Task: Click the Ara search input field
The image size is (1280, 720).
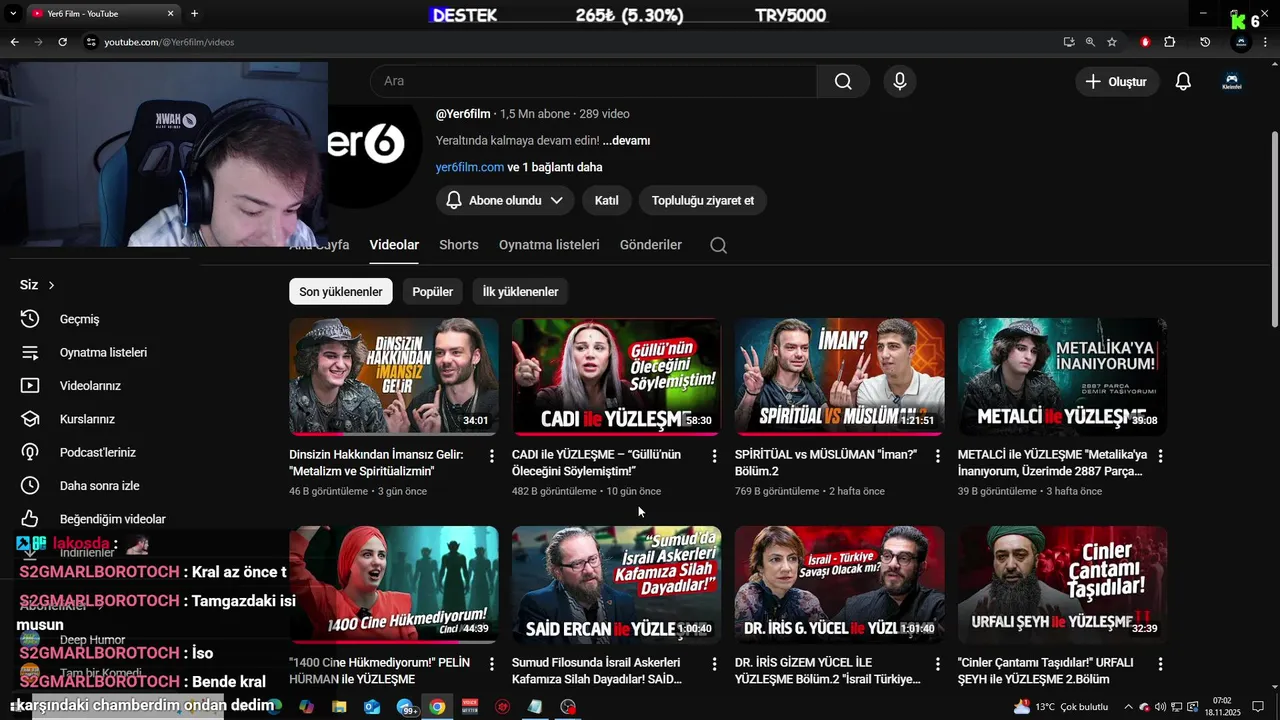Action: 594,81
